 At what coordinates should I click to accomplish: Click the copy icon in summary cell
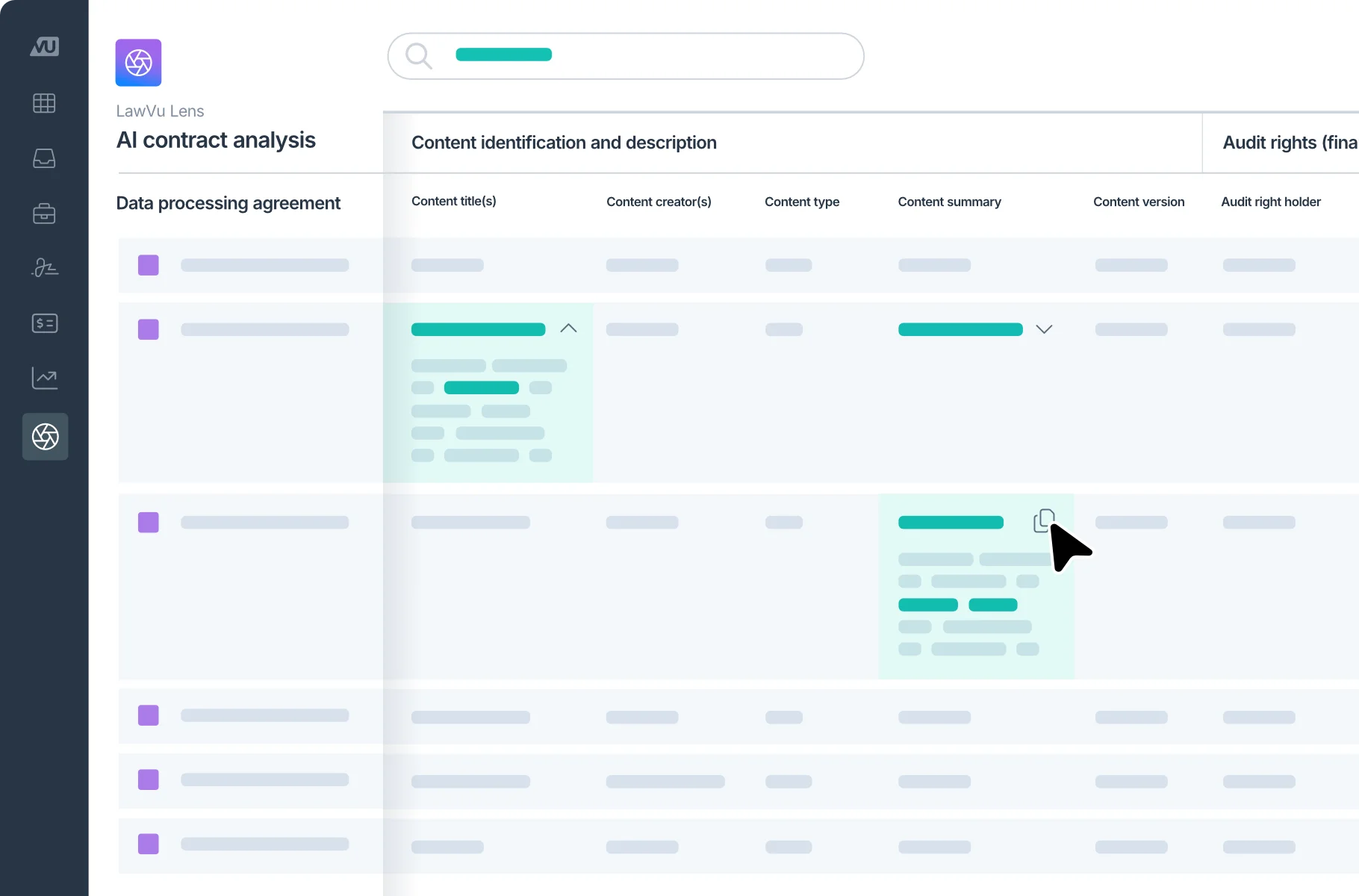1043,520
